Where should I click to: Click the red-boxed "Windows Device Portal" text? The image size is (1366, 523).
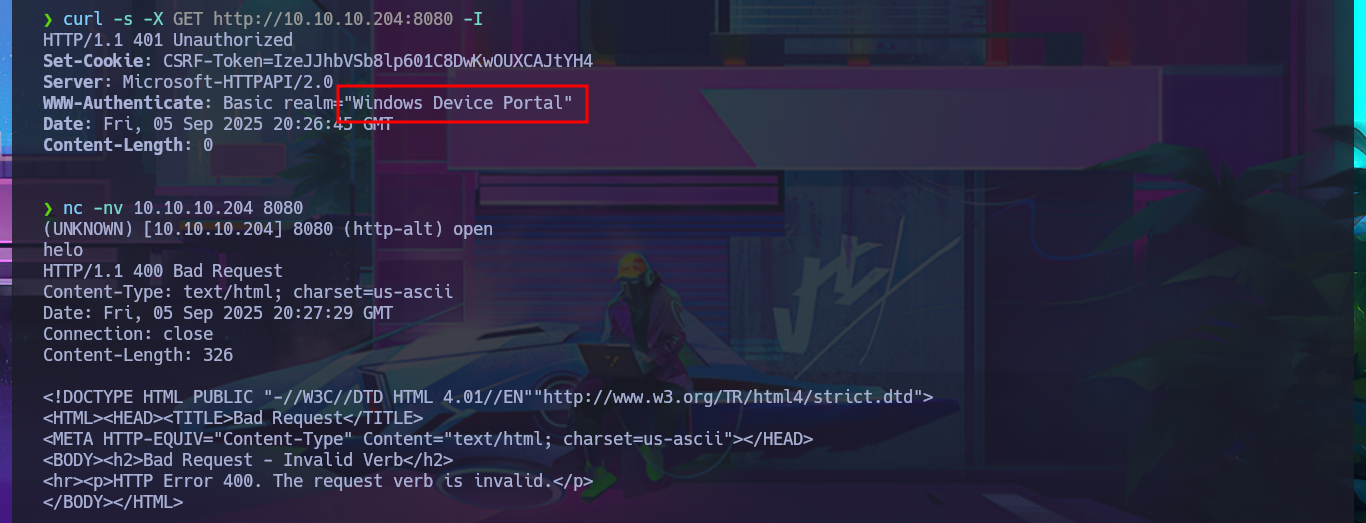(463, 103)
